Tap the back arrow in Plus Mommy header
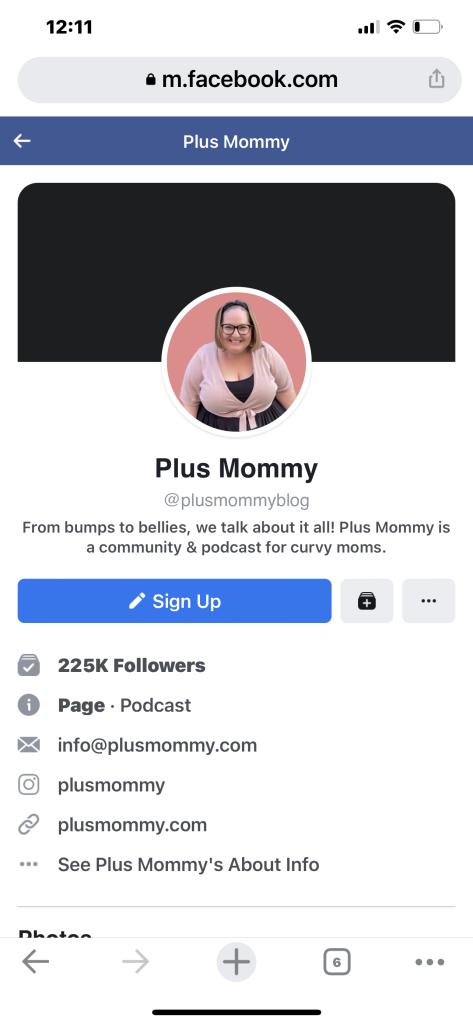 point(22,141)
